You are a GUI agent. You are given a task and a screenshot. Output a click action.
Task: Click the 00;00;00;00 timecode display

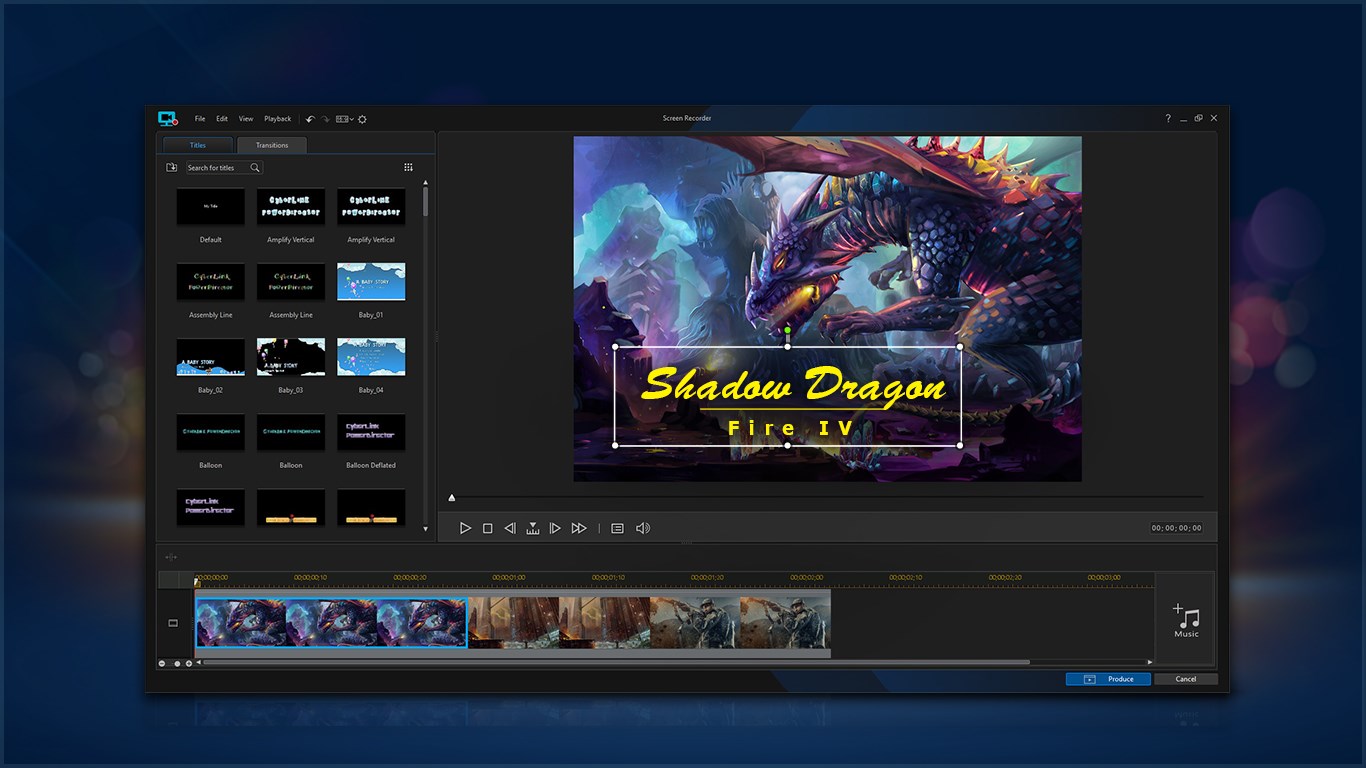pos(1177,528)
